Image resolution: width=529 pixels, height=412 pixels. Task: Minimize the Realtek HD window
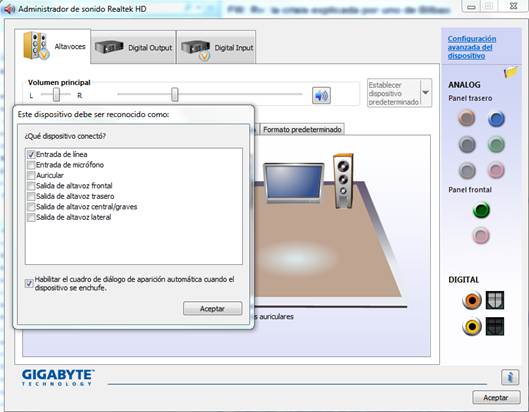pos(471,6)
